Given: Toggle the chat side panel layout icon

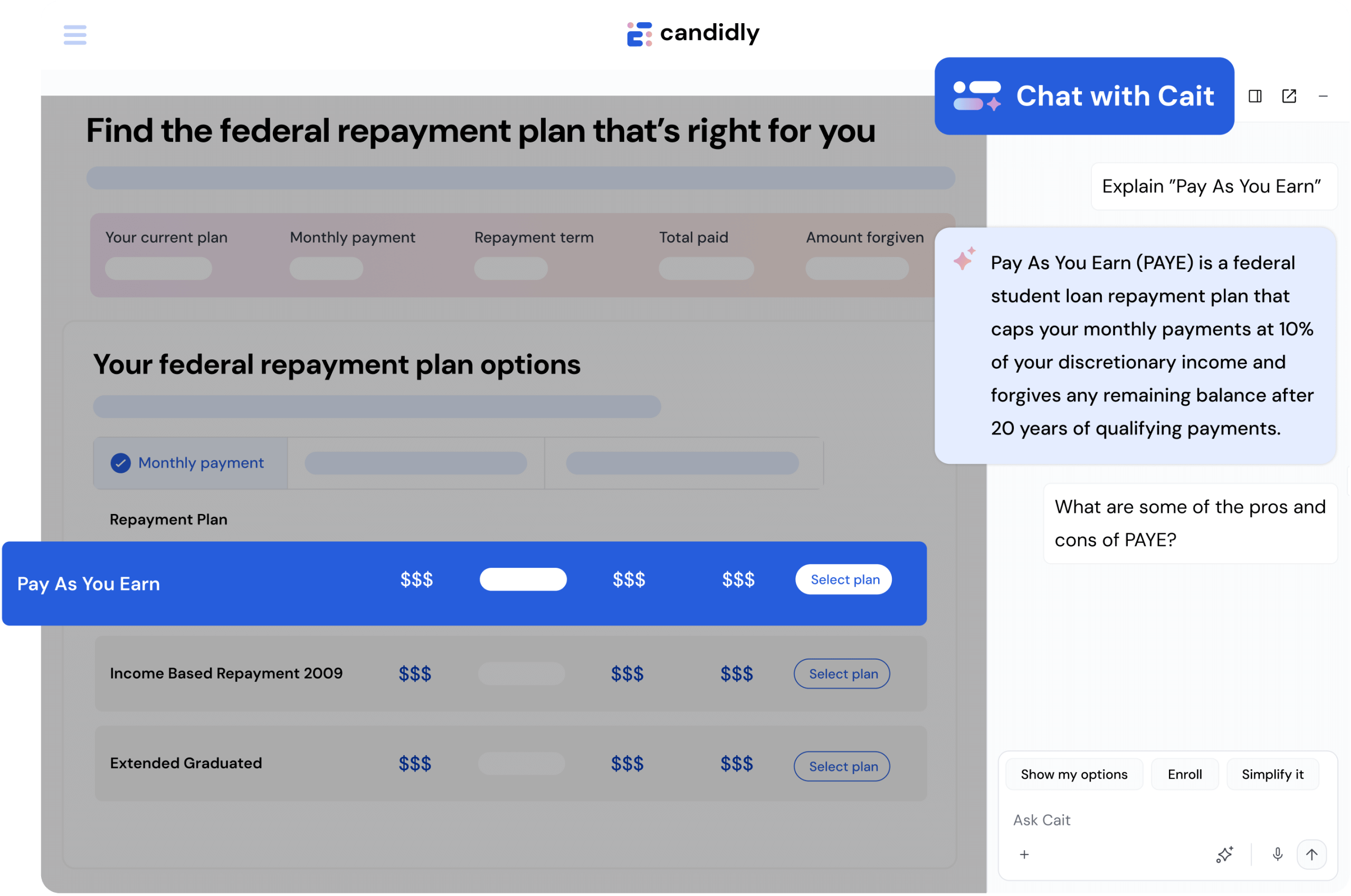Looking at the screenshot, I should pos(1255,96).
